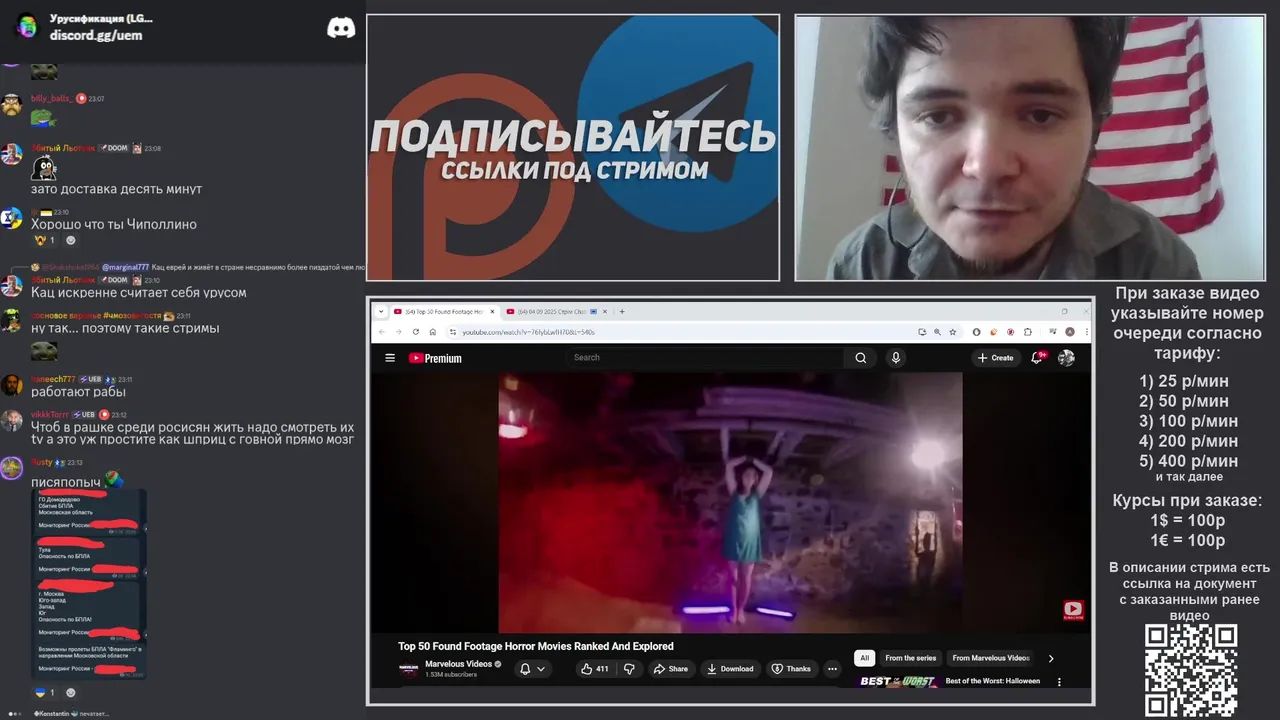Click the site info icon in address bar

point(452,332)
